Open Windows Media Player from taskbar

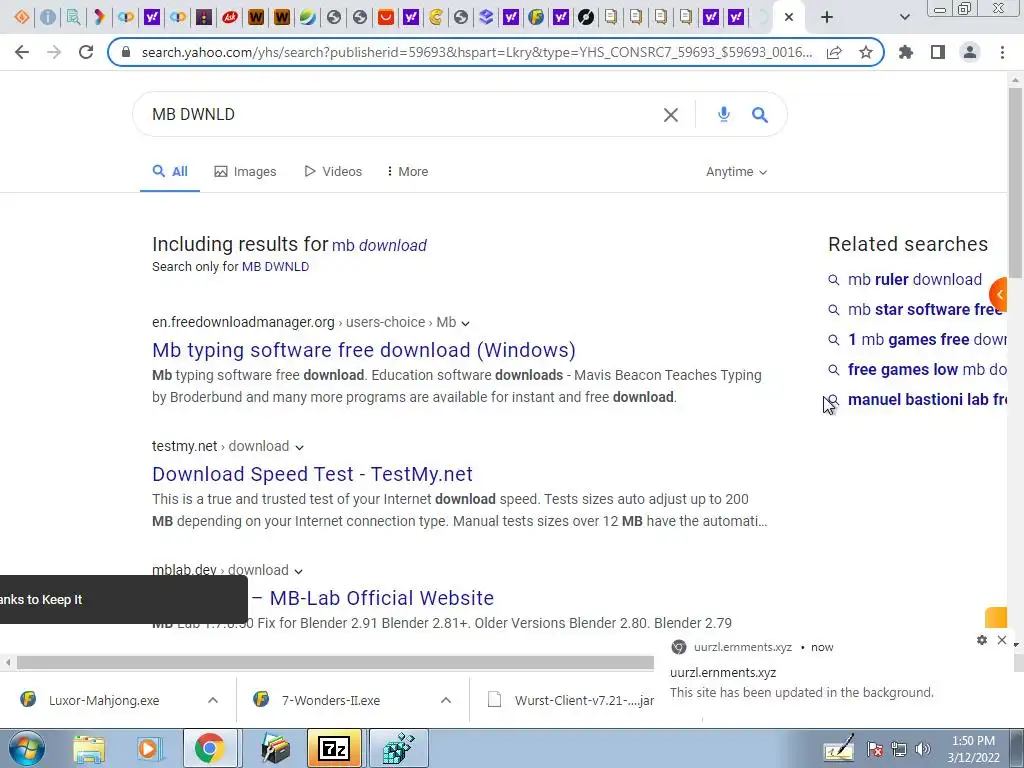click(x=148, y=748)
